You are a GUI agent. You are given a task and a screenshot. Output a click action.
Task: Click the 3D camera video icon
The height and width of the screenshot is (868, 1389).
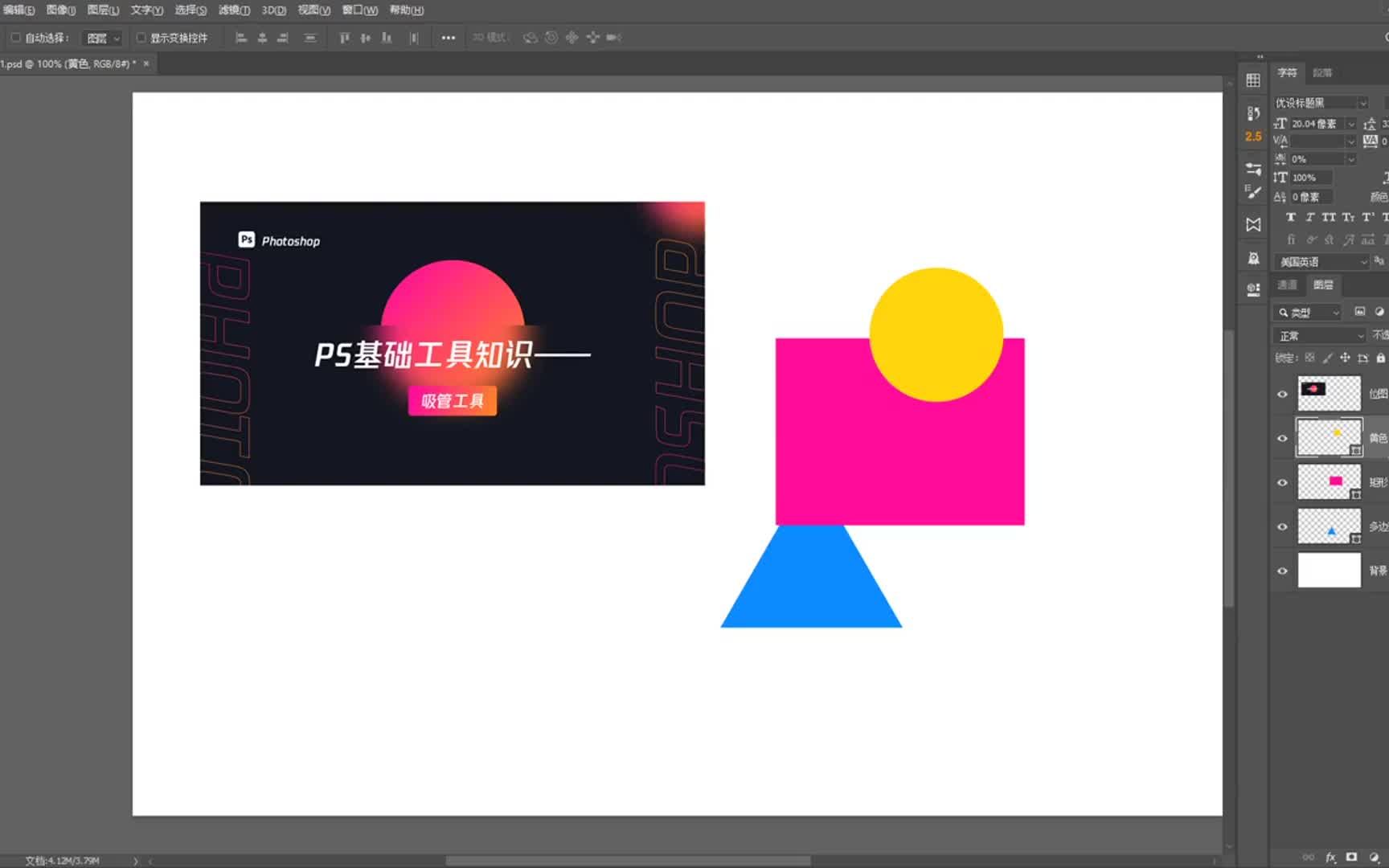[x=614, y=38]
